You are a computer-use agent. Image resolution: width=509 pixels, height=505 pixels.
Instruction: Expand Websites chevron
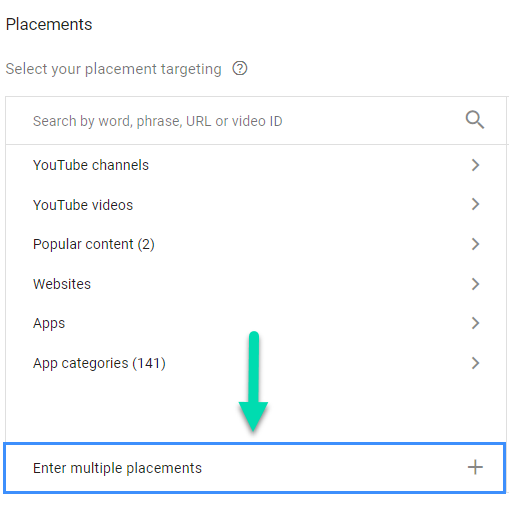click(x=475, y=284)
